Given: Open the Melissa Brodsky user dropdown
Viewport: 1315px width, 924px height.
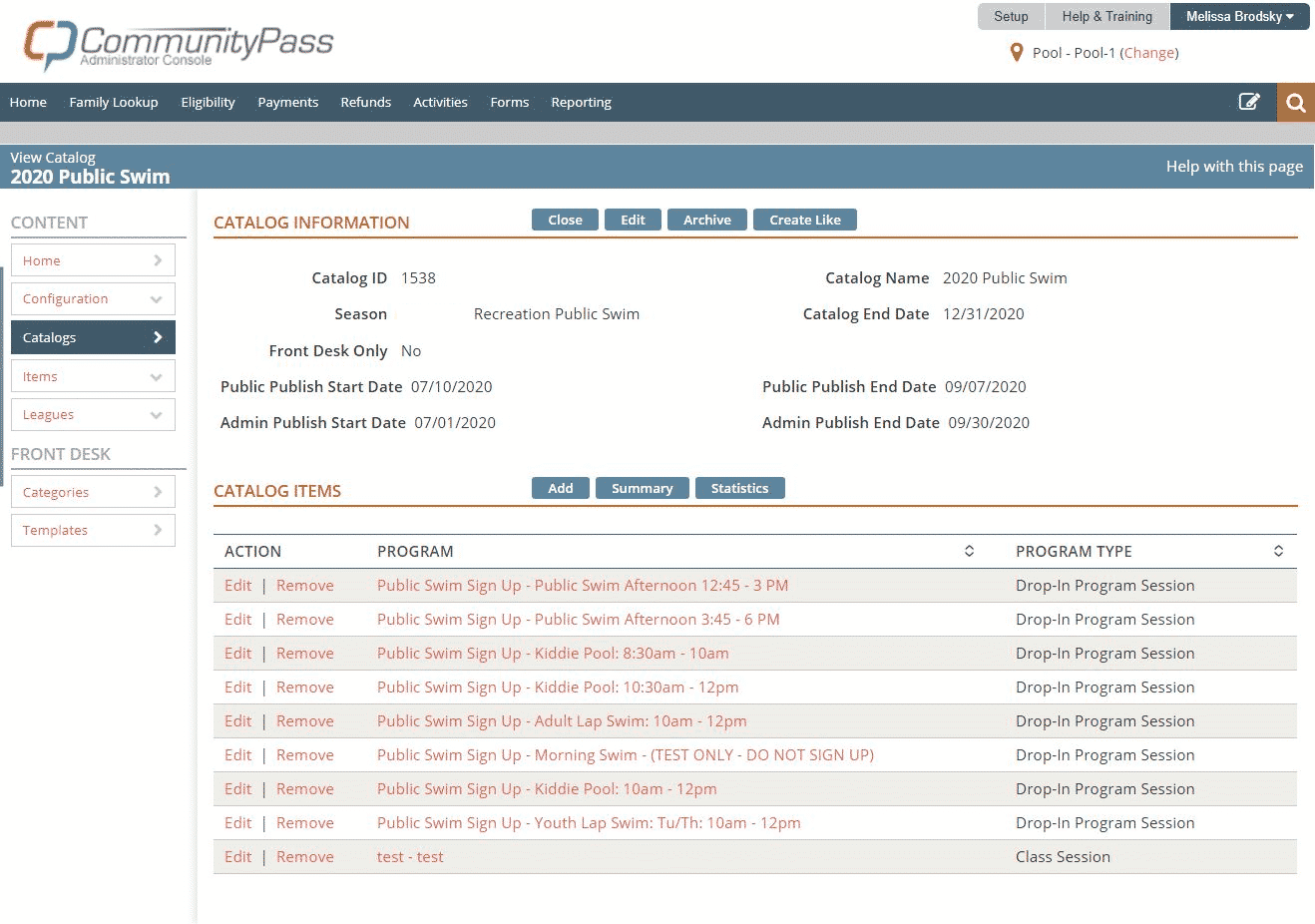Looking at the screenshot, I should (x=1240, y=16).
